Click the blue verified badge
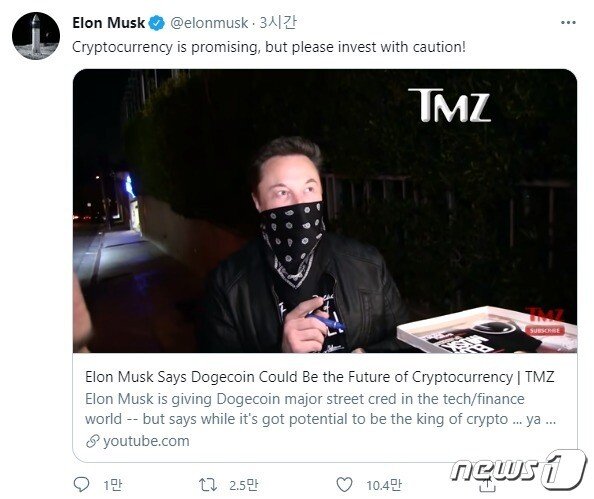Image resolution: width=594 pixels, height=499 pixels. click(156, 23)
